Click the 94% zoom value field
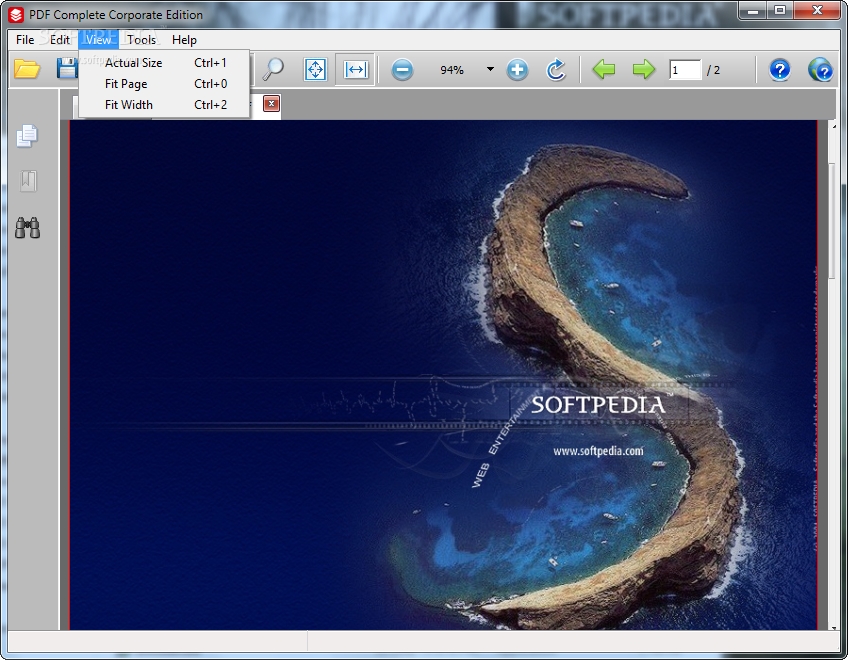This screenshot has width=848, height=660. [452, 70]
